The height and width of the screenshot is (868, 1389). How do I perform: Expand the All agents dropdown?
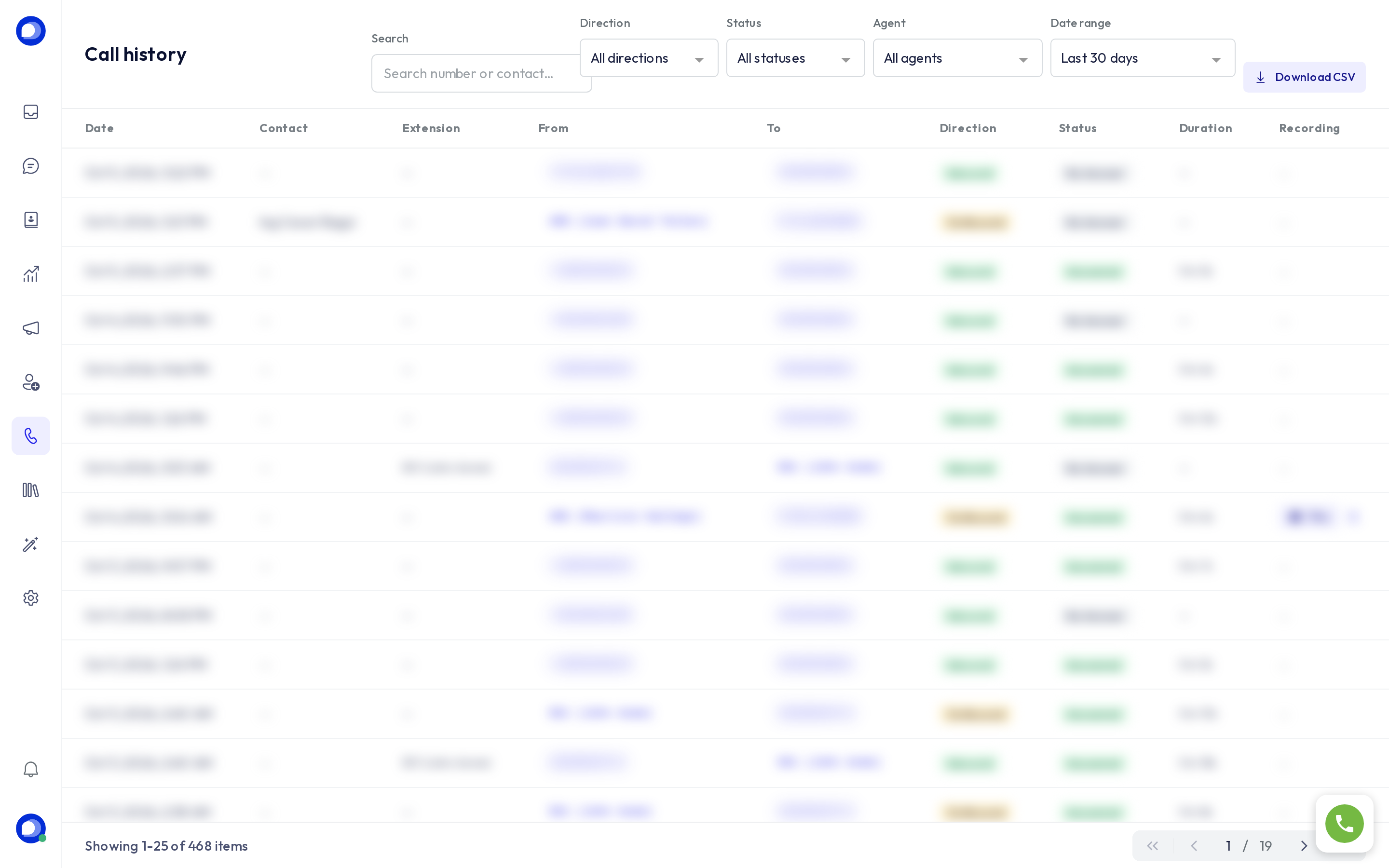957,58
